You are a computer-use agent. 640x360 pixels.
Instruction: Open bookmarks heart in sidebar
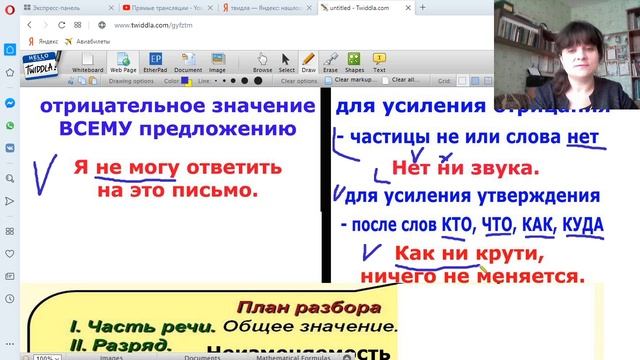10,254
